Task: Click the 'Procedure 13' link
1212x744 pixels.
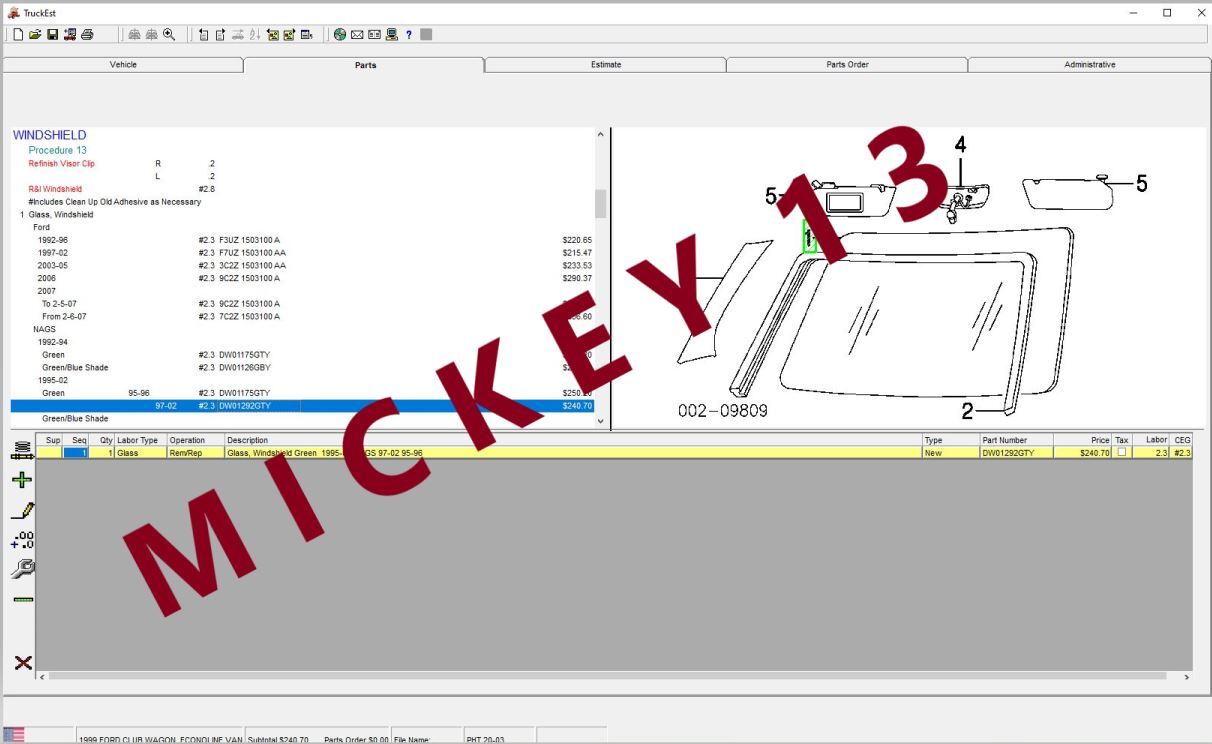Action: pyautogui.click(x=57, y=150)
